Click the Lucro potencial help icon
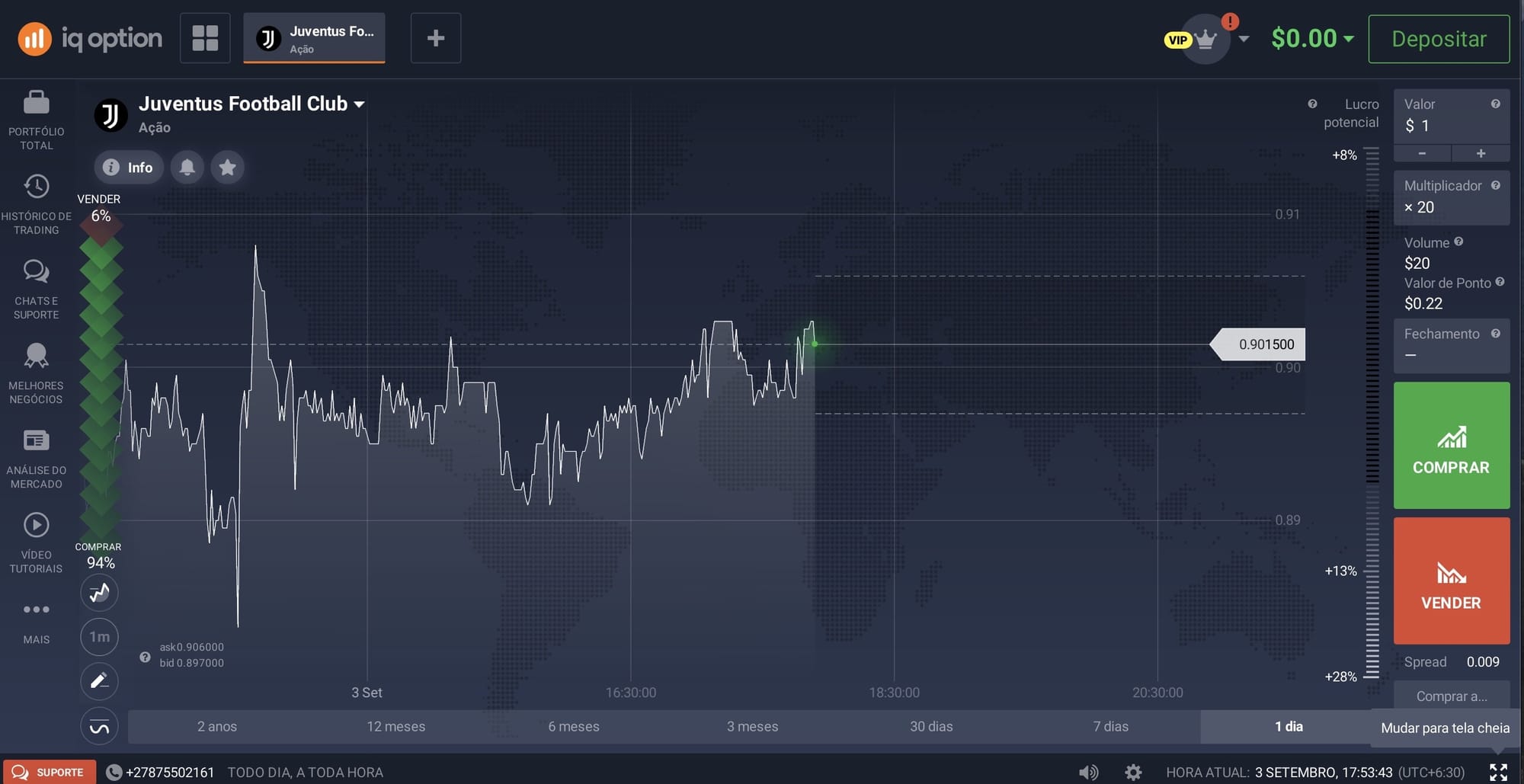The image size is (1524, 784). [x=1312, y=104]
